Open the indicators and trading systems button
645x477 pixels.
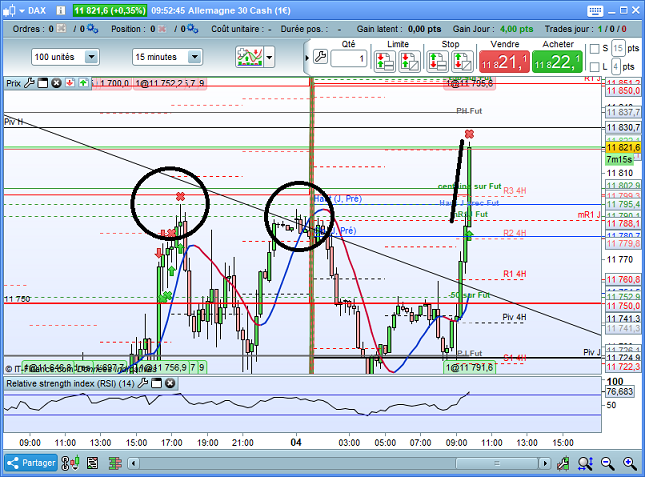[x=249, y=57]
